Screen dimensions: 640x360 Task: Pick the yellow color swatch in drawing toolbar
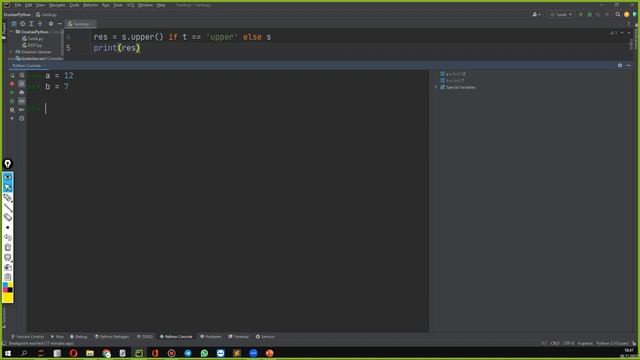8,298
